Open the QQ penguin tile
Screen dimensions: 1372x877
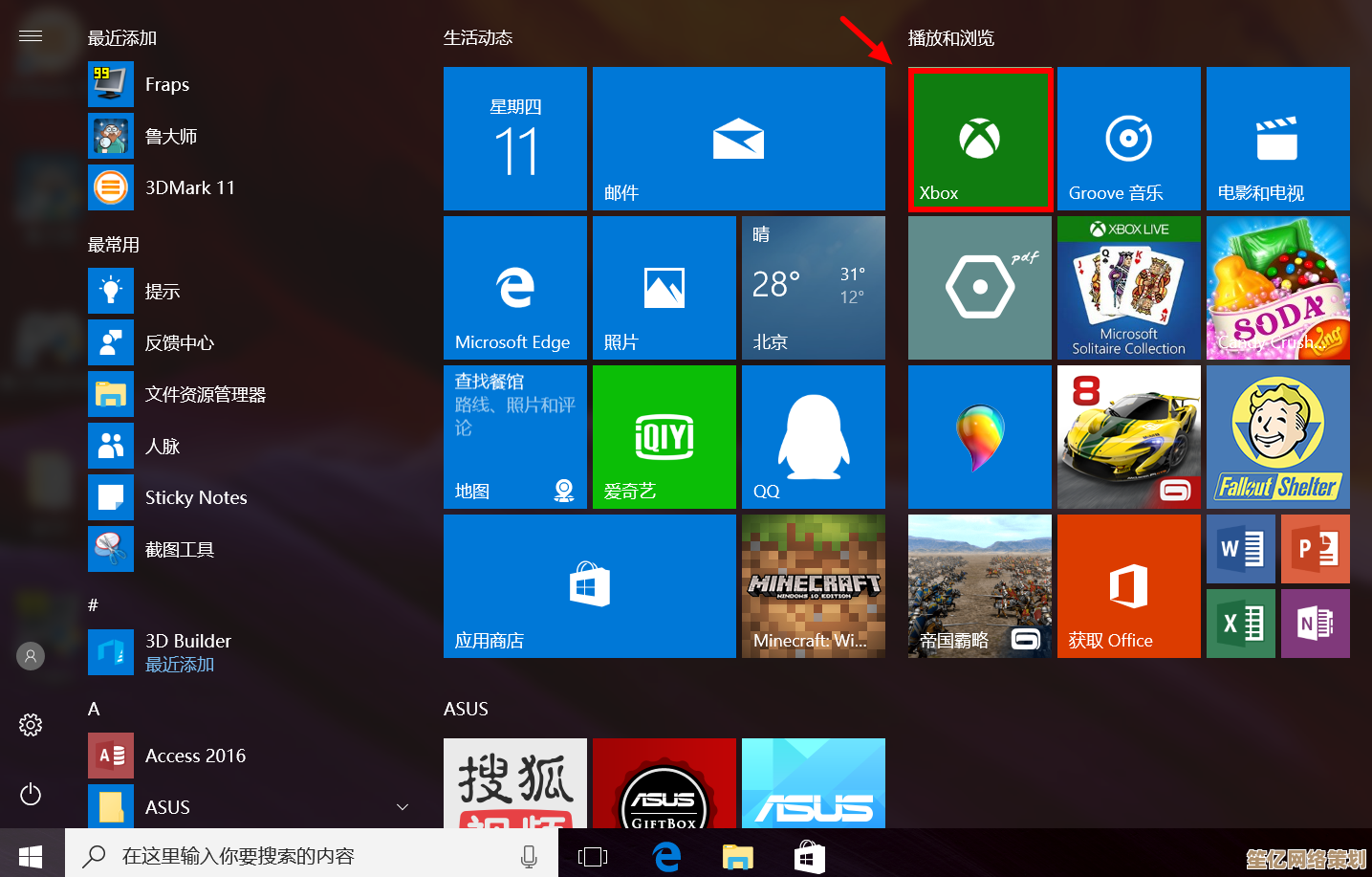click(x=813, y=437)
